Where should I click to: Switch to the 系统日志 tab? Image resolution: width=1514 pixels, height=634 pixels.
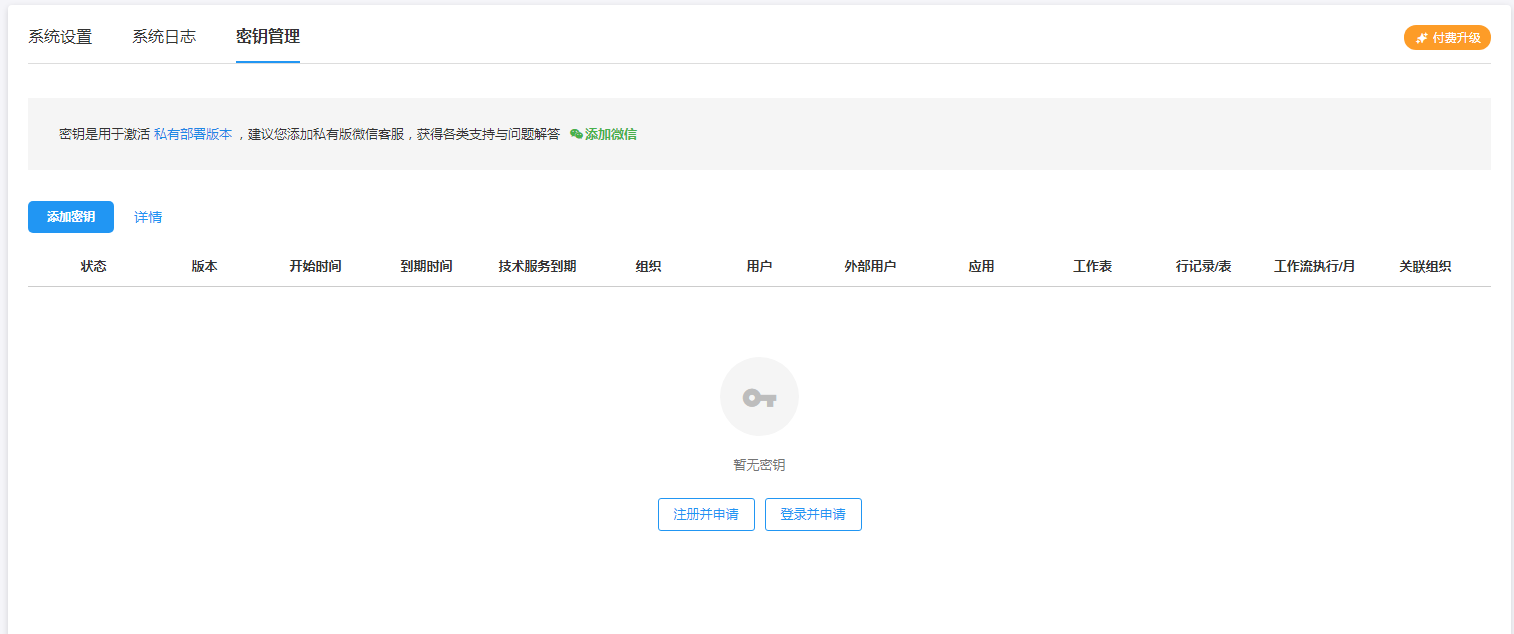[164, 37]
